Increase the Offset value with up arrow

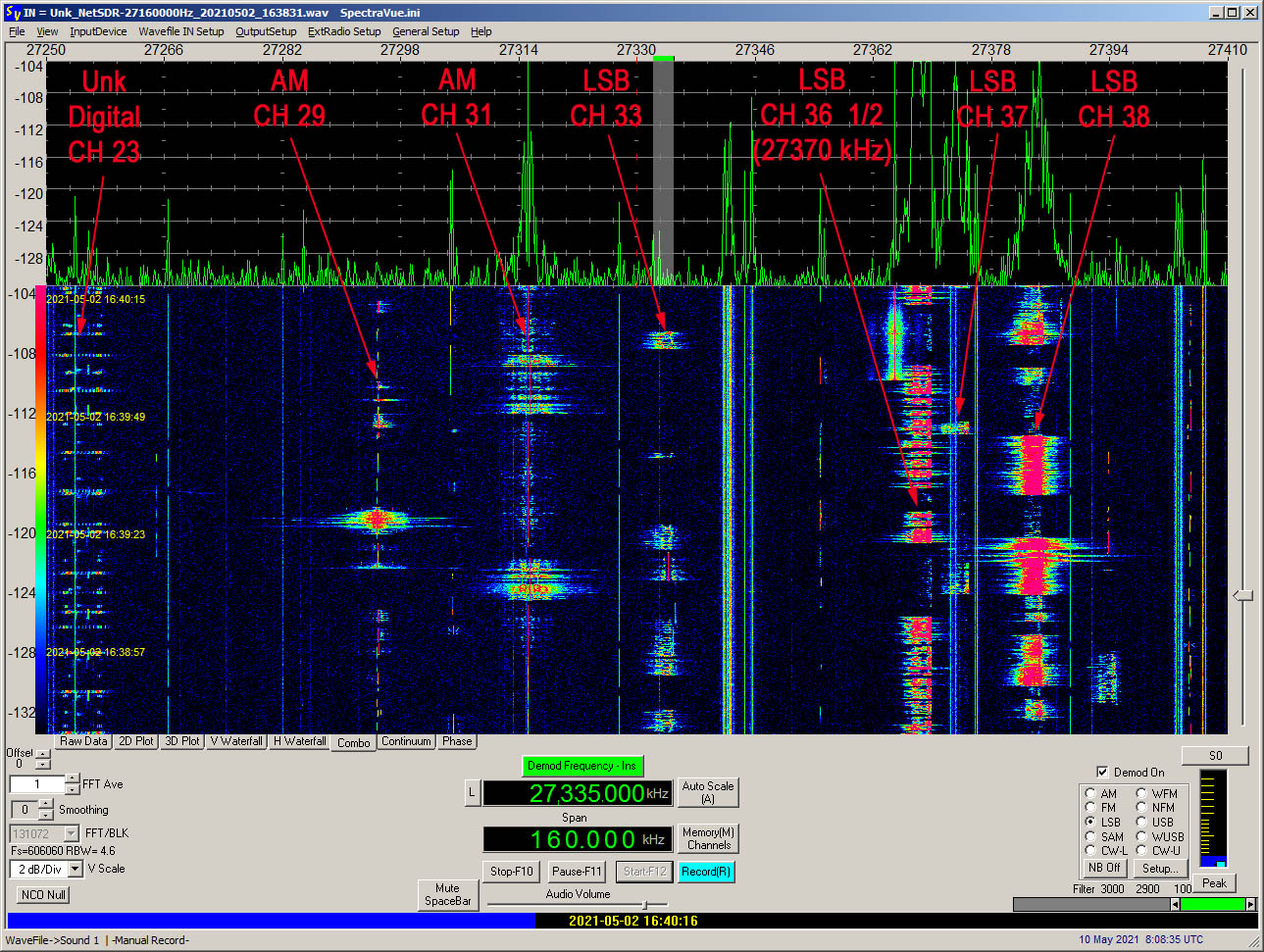pos(42,754)
